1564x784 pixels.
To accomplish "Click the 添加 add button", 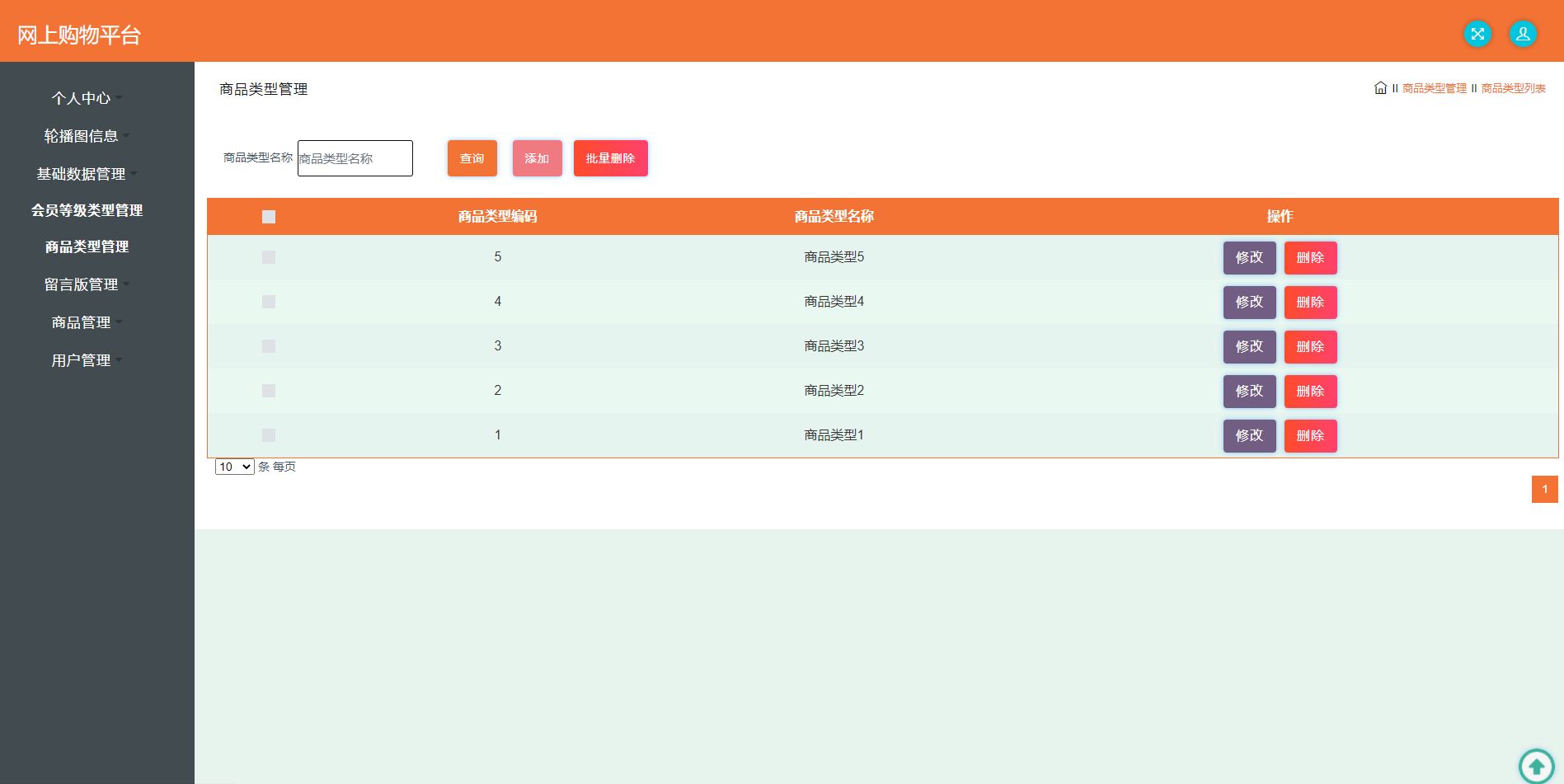I will click(537, 158).
